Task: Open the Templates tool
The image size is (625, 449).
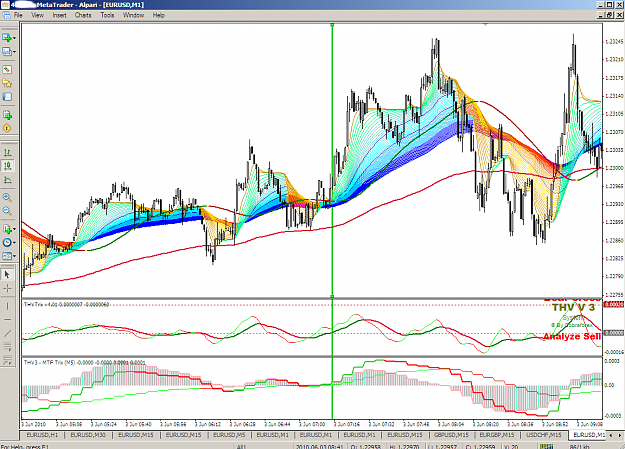Action: click(7, 256)
